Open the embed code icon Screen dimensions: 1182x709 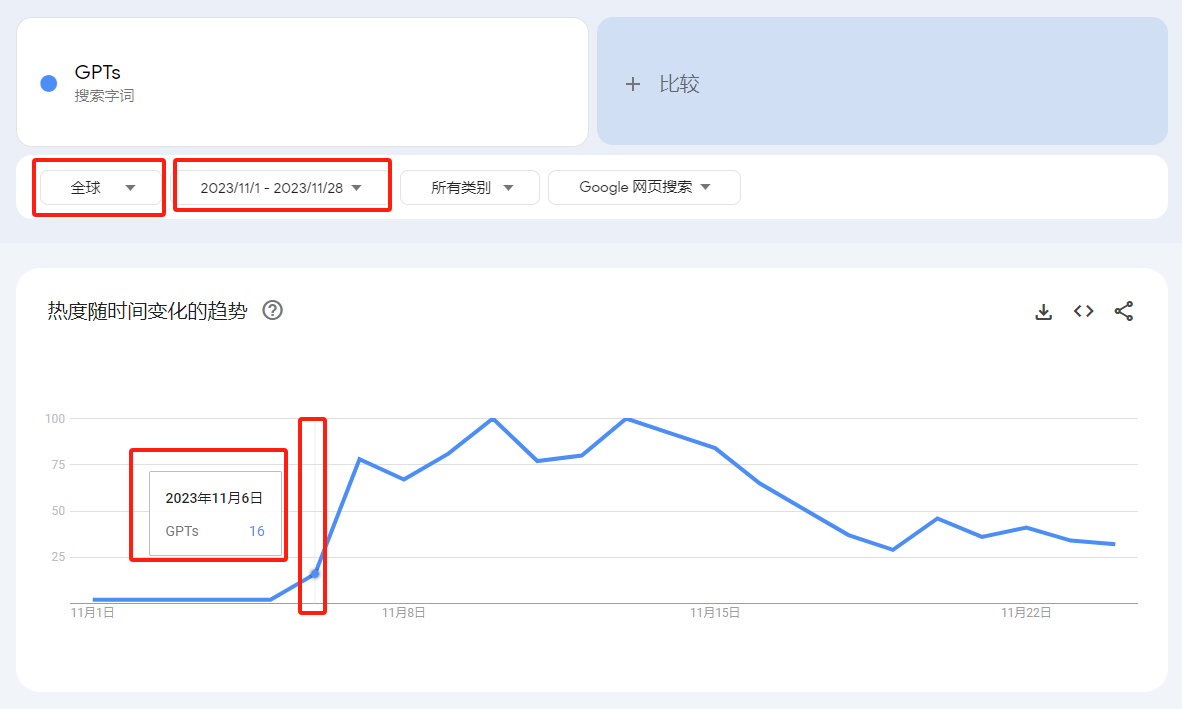click(1083, 311)
